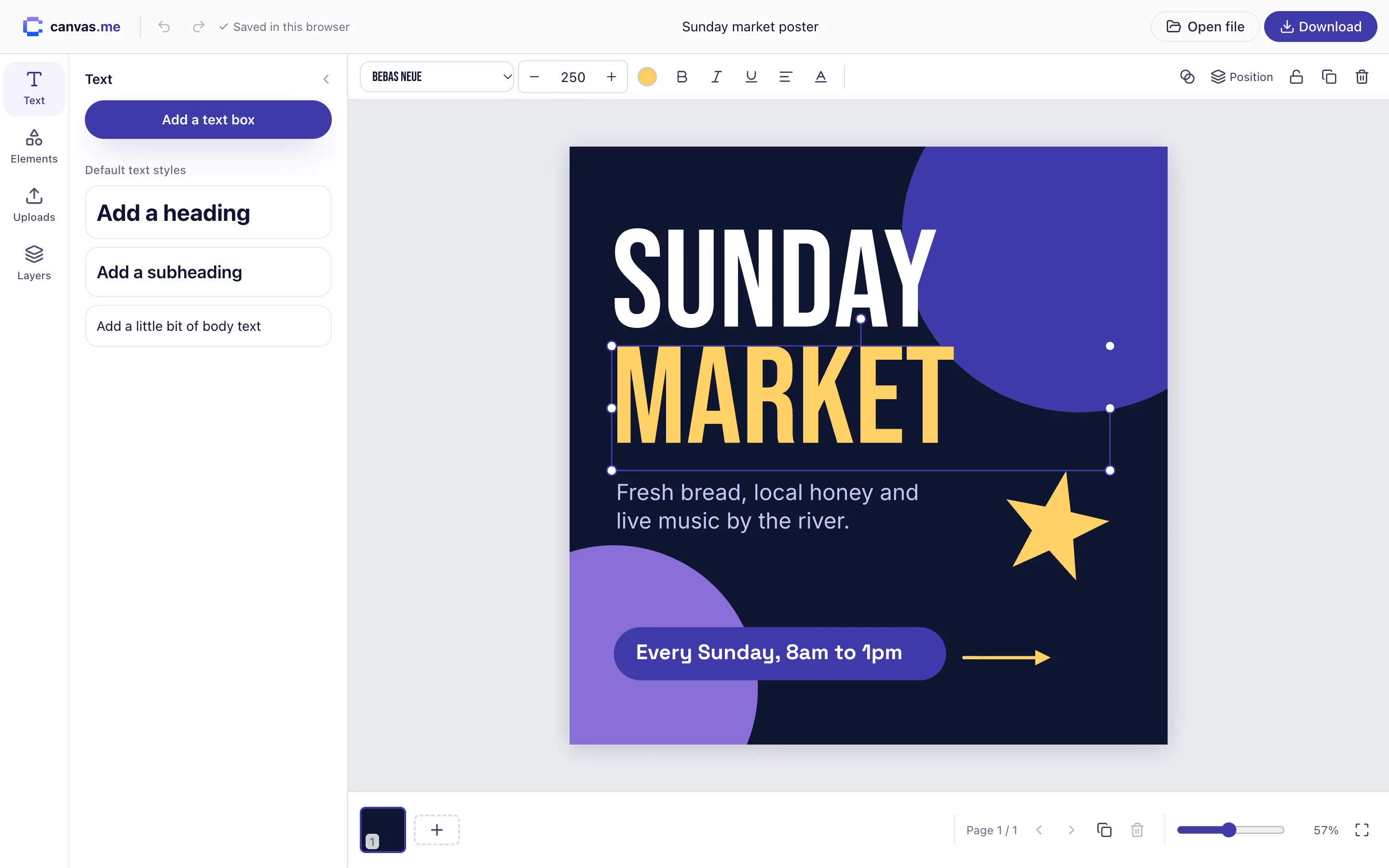Duplicate the selected element via toolbar
1389x868 pixels.
[1329, 77]
